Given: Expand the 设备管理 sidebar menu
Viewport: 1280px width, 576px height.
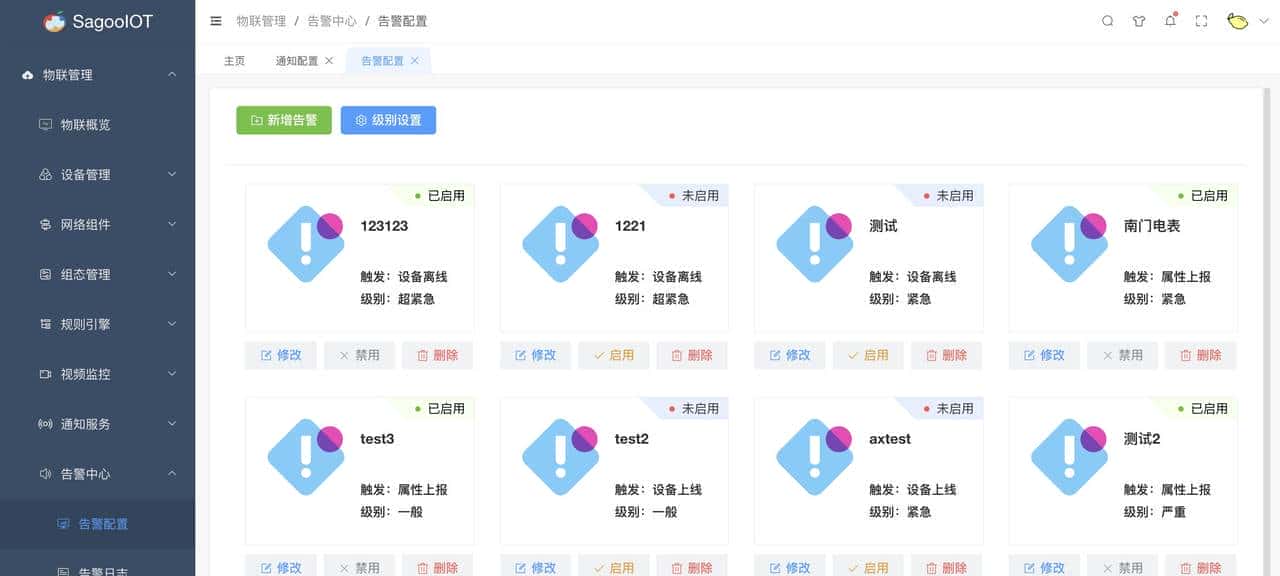Looking at the screenshot, I should point(97,174).
